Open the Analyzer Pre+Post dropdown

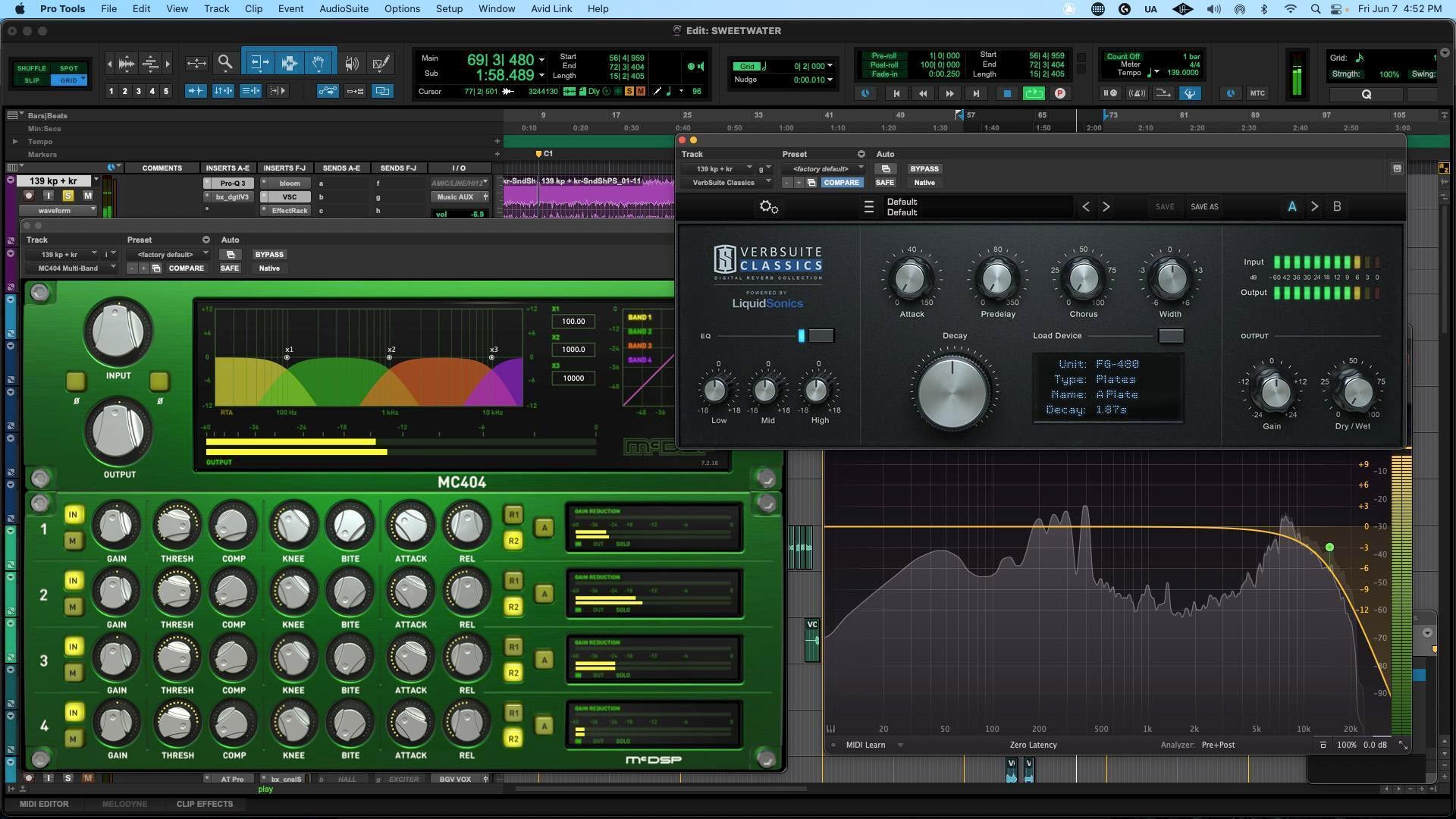click(1218, 745)
